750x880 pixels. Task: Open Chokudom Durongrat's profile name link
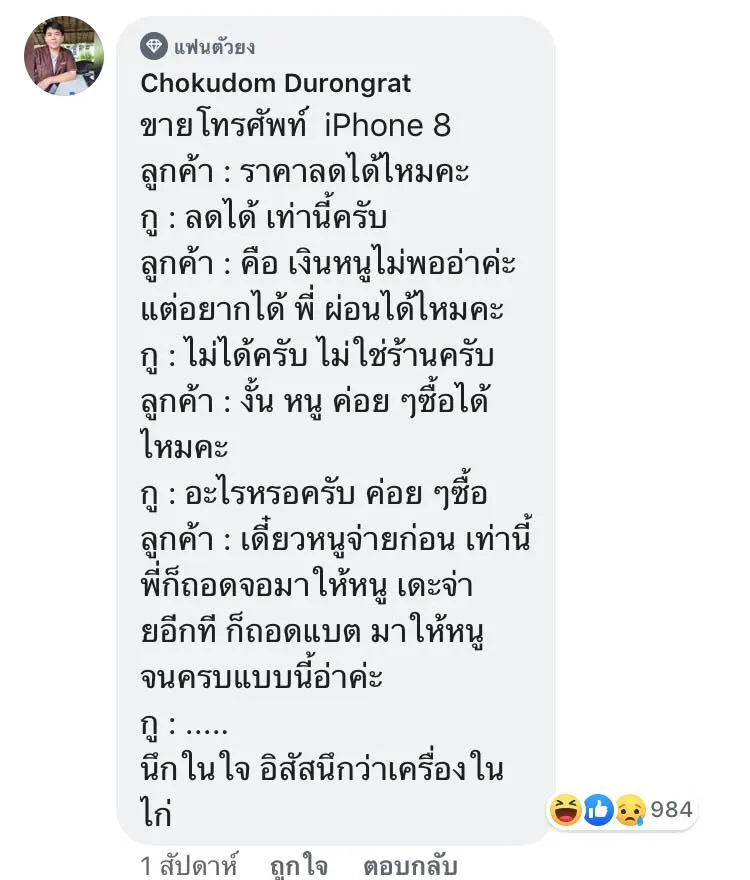click(x=276, y=84)
